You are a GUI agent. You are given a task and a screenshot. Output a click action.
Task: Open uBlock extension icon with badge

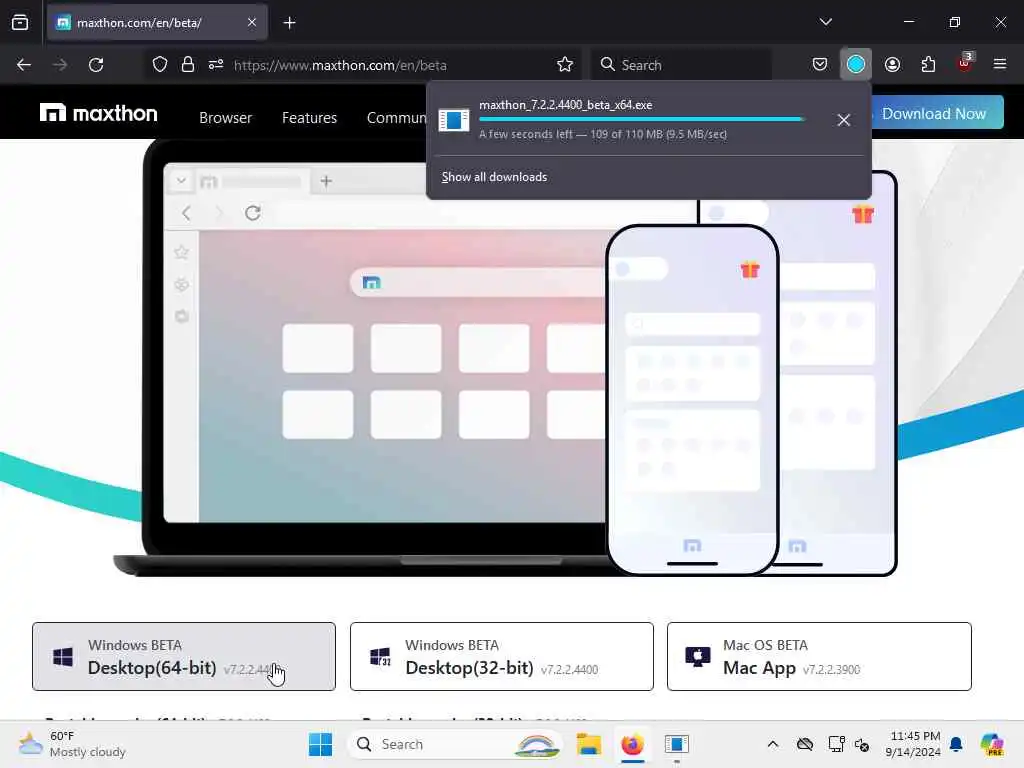tap(965, 63)
